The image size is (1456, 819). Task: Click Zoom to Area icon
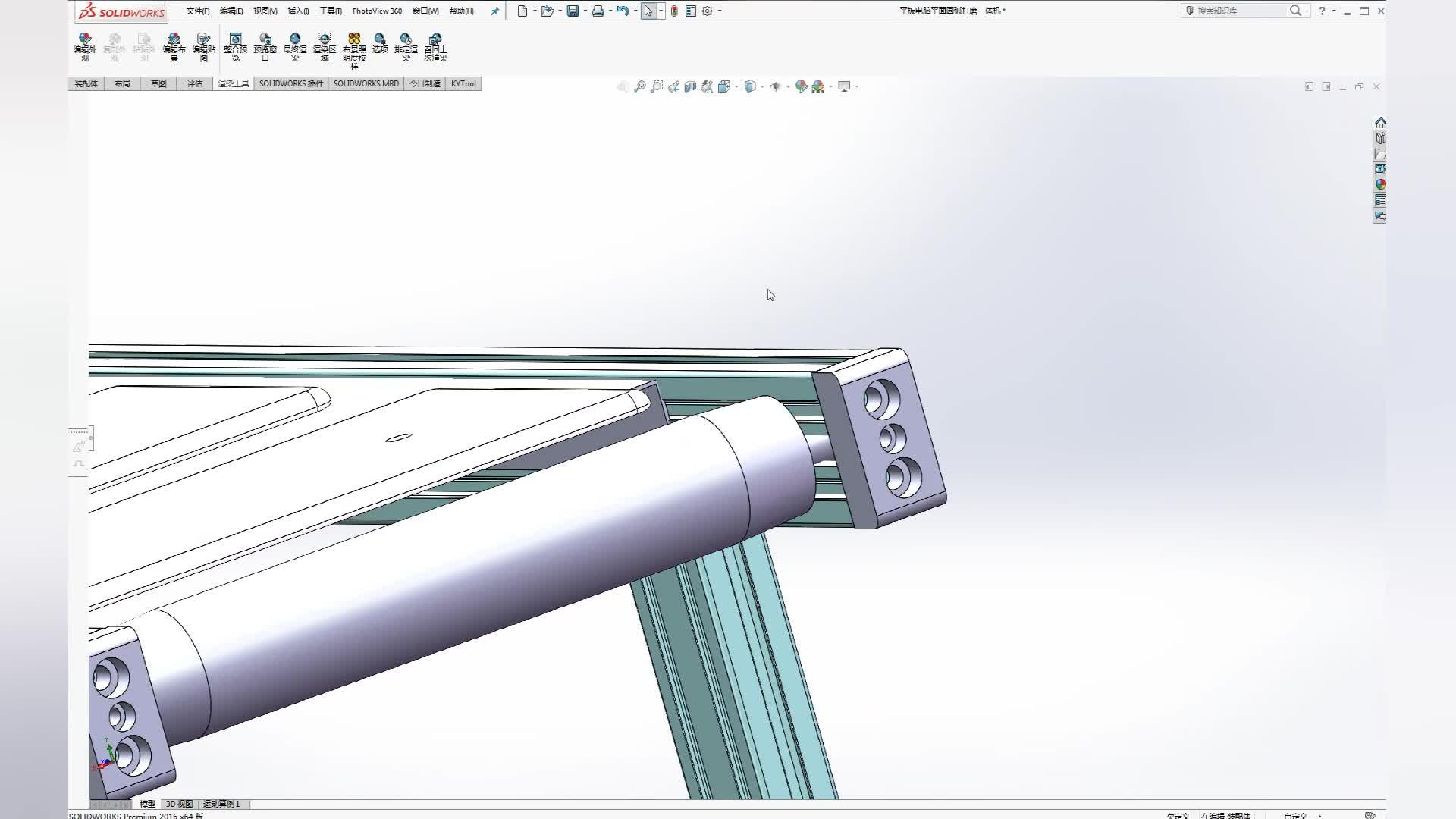(657, 86)
